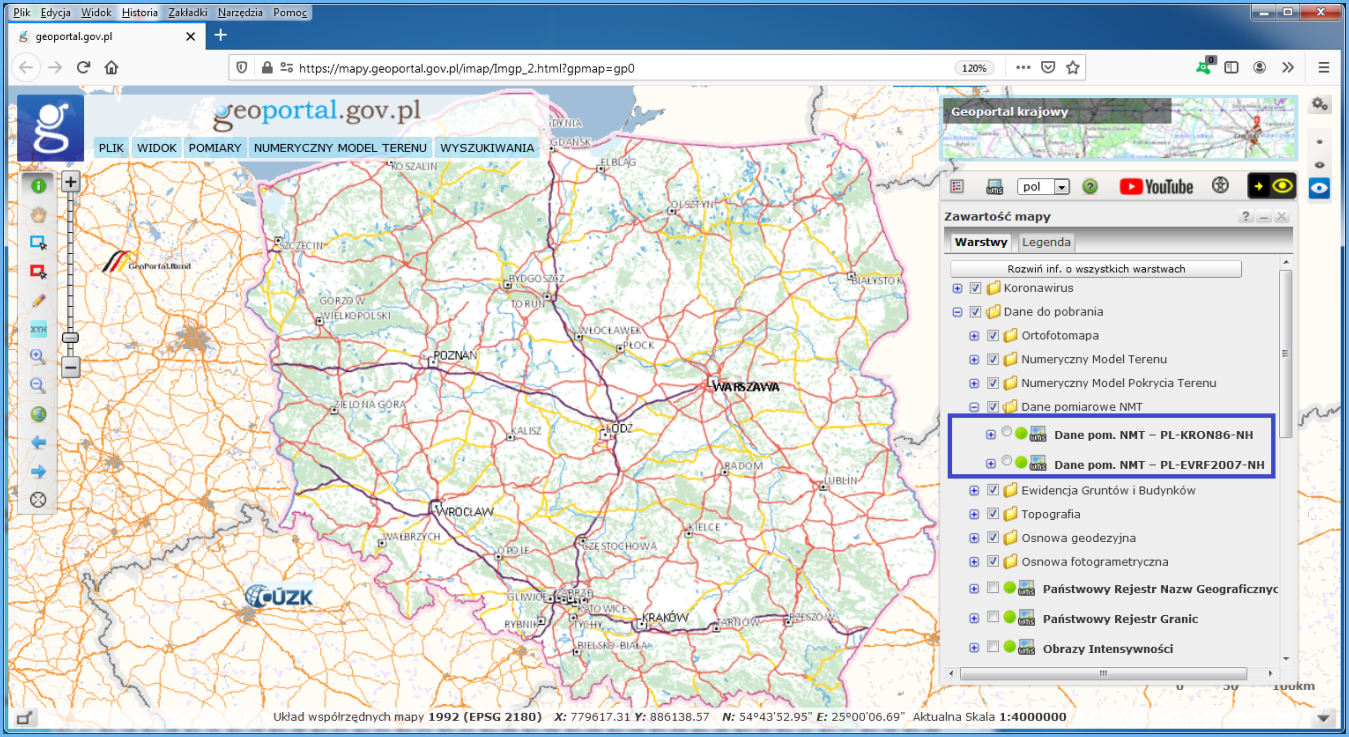This screenshot has height=737, width=1349.
Task: Open the browser Zakładki menu
Action: pos(186,13)
